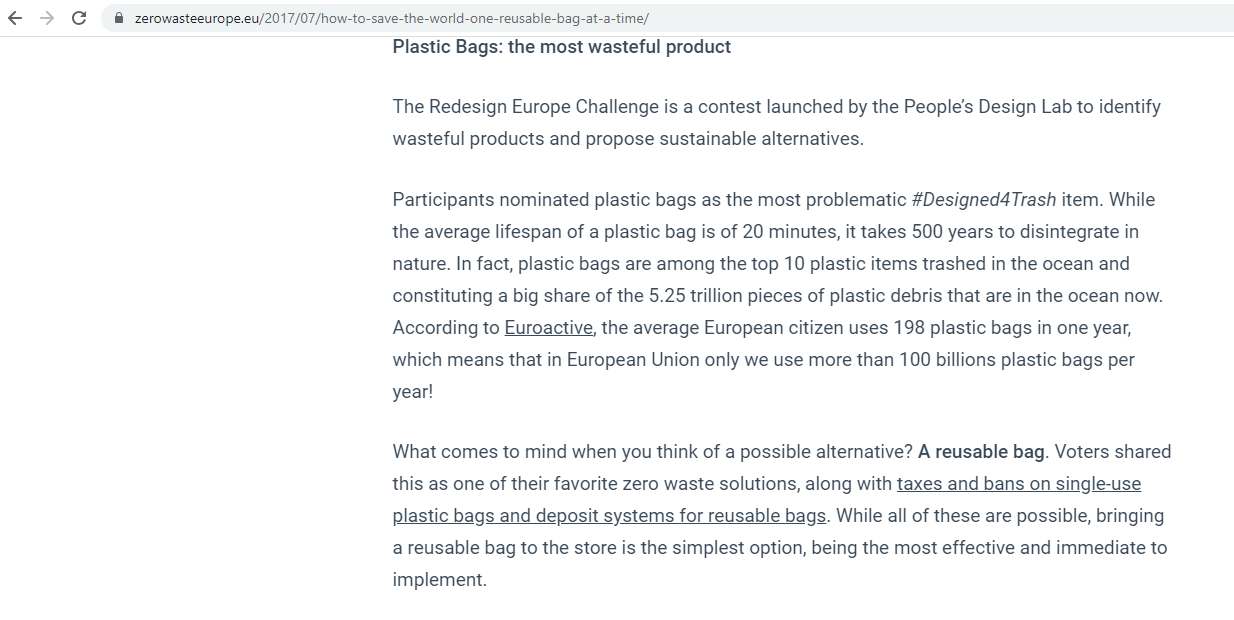The height and width of the screenshot is (620, 1234).
Task: Focus the zerowasteeurope.eu address bar
Action: (x=668, y=18)
